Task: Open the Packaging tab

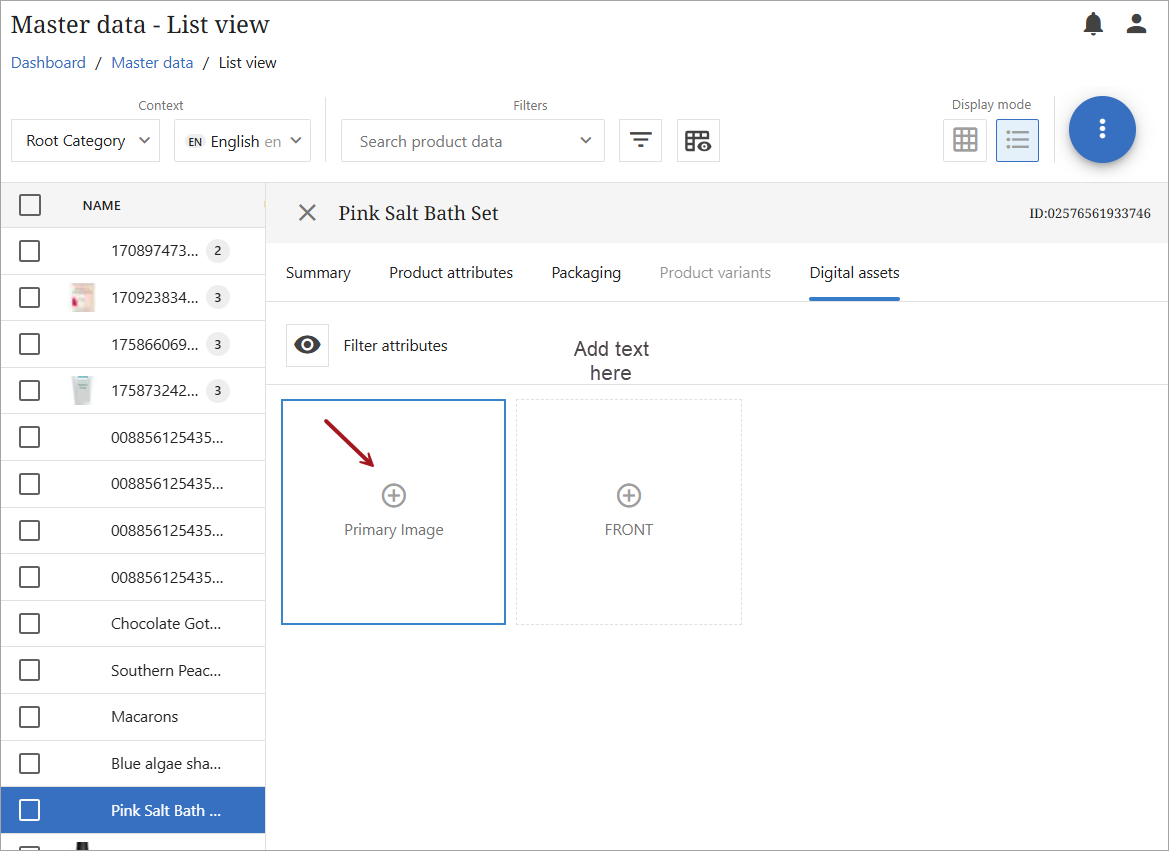Action: coord(586,273)
